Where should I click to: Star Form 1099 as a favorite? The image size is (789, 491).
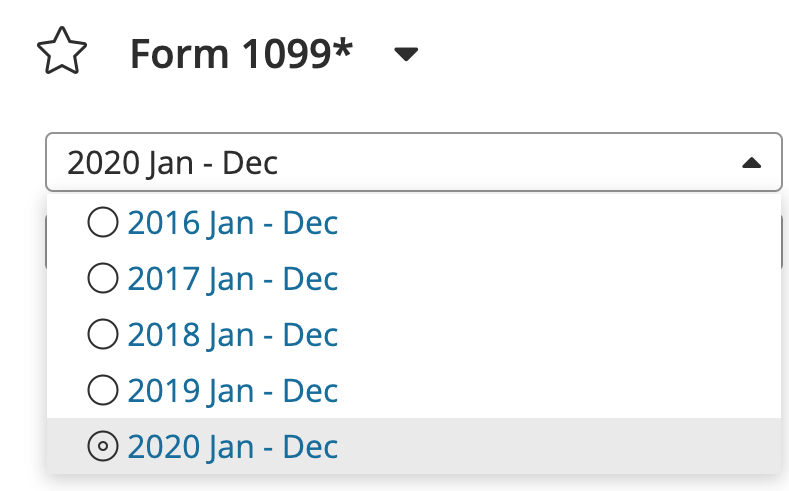tap(62, 53)
